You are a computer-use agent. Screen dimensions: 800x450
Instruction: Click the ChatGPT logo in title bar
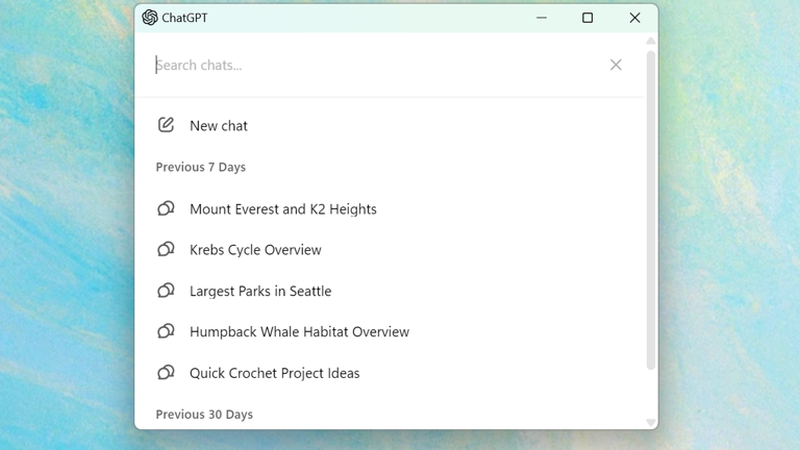(x=150, y=17)
